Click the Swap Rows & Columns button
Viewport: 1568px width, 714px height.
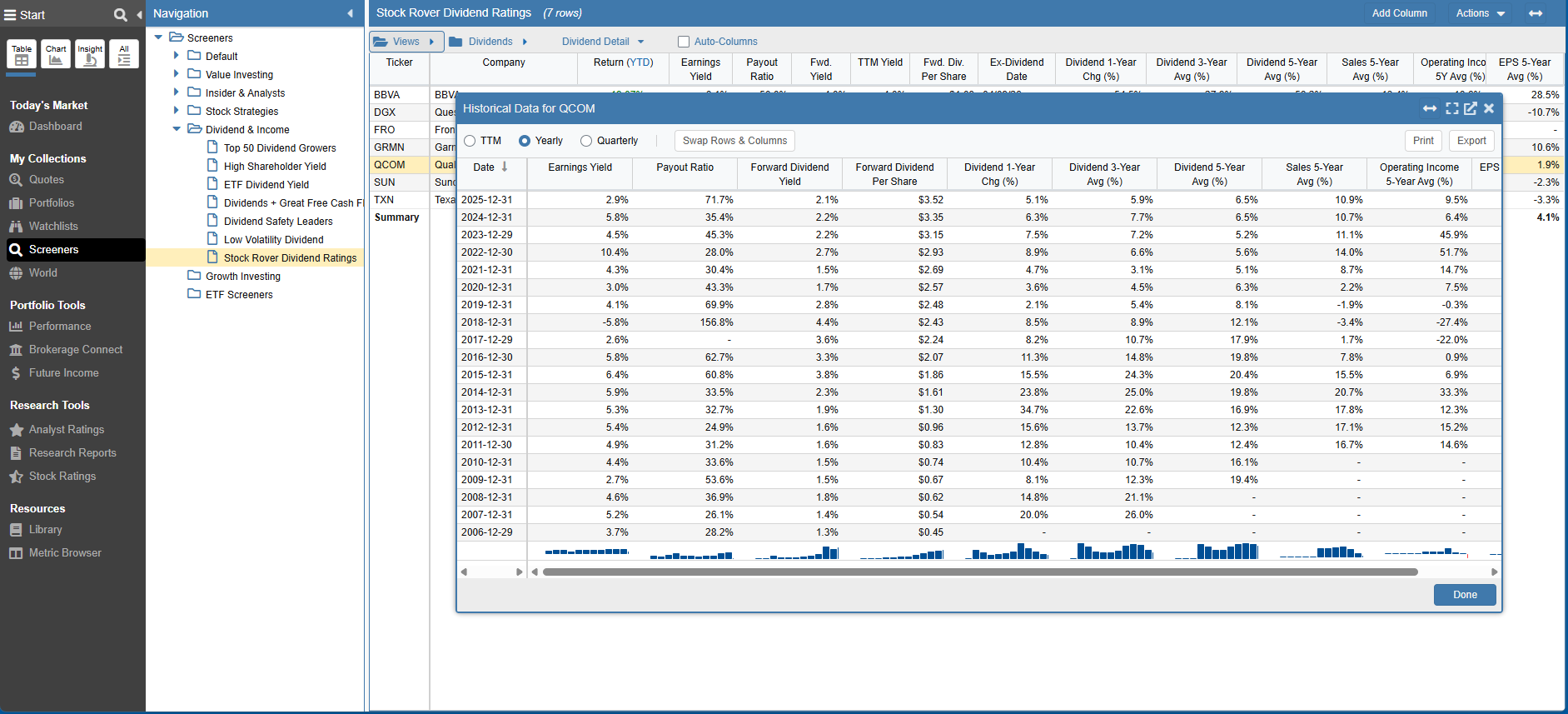tap(734, 141)
